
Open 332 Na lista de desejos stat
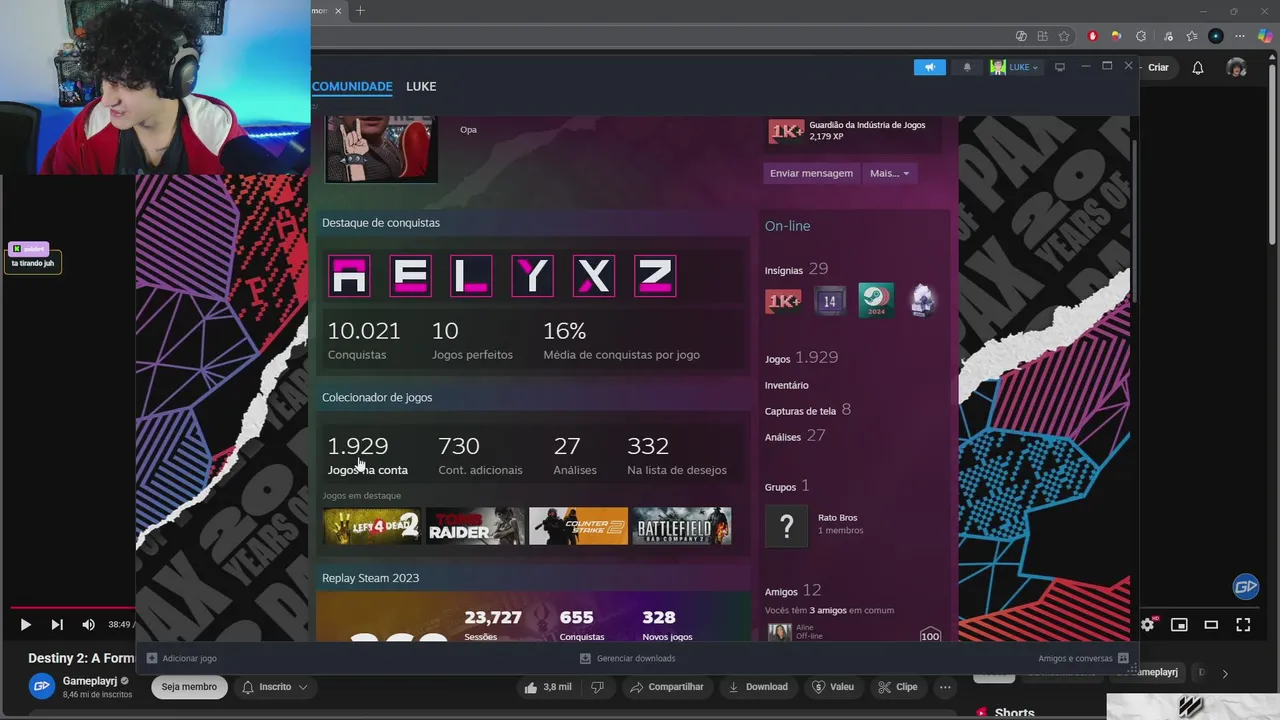[x=677, y=455]
